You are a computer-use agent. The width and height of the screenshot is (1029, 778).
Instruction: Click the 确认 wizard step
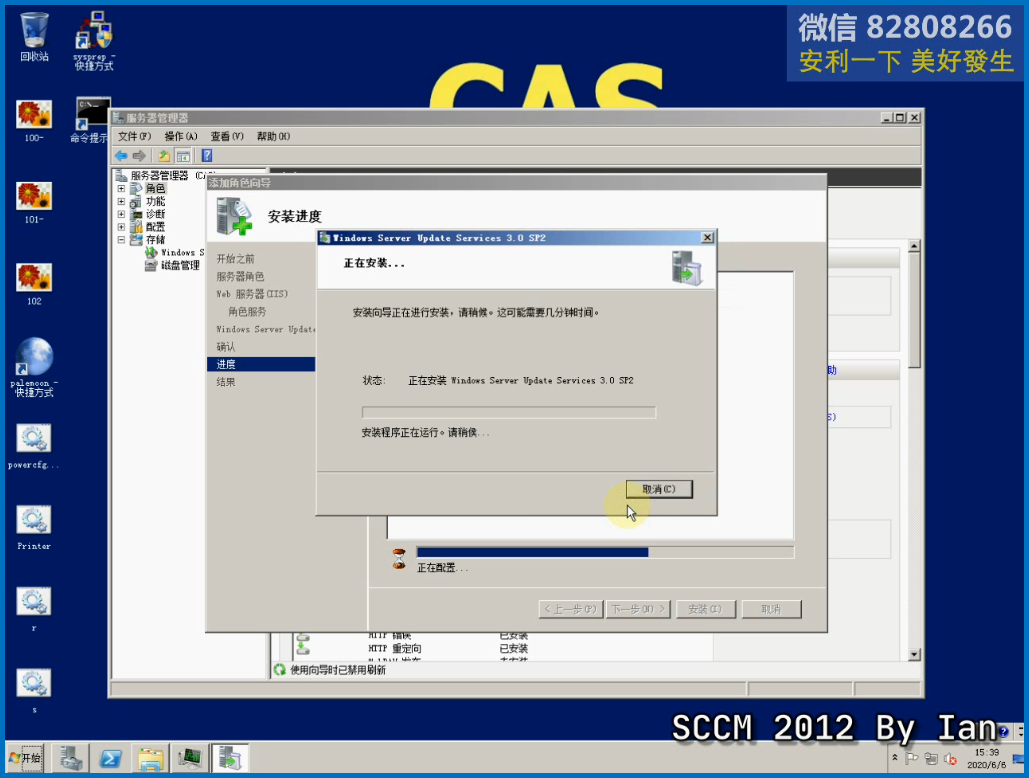coord(225,346)
